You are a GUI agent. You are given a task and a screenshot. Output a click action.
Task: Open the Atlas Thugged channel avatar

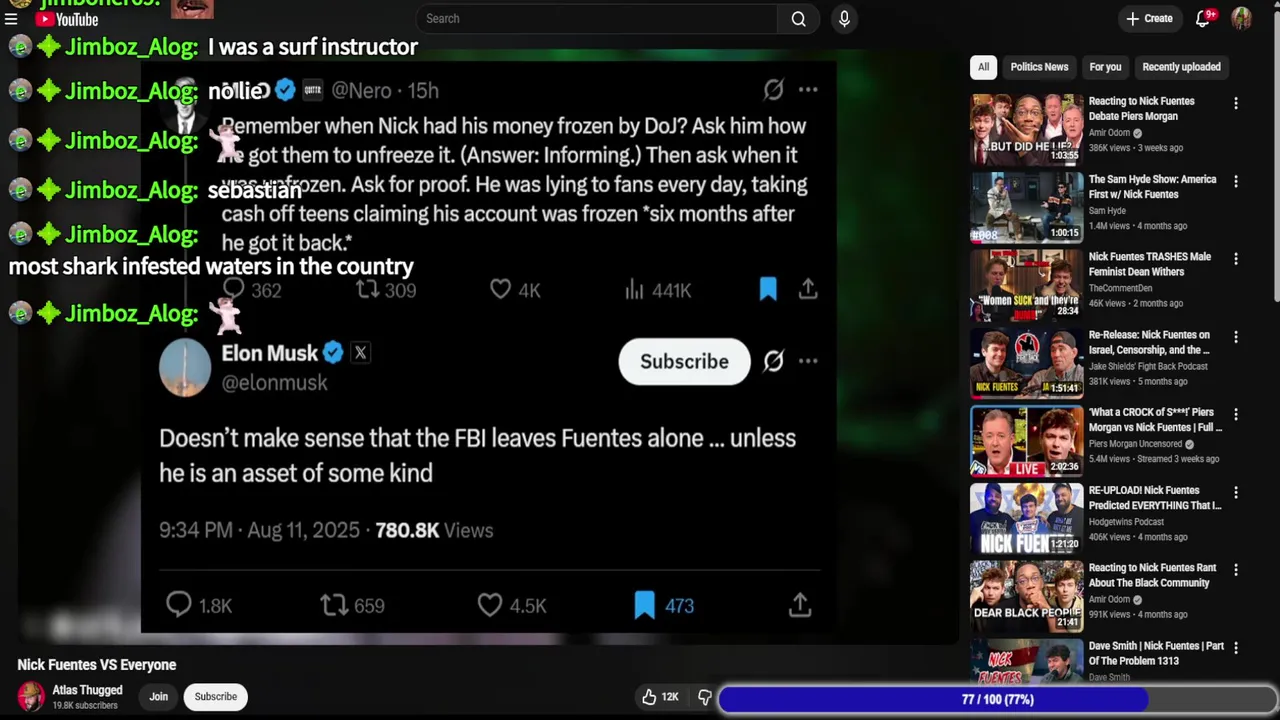31,696
